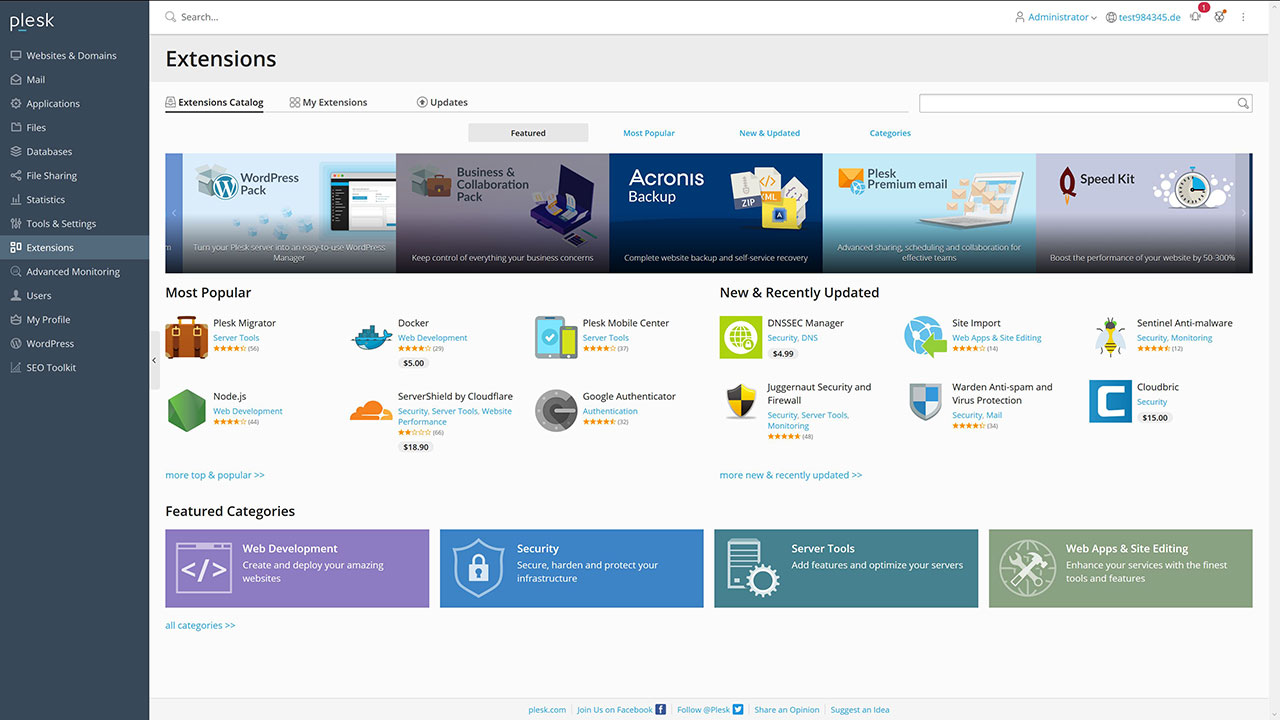Open the Business & Collaboration Pack banner
This screenshot has width=1280, height=720.
pyautogui.click(x=503, y=213)
